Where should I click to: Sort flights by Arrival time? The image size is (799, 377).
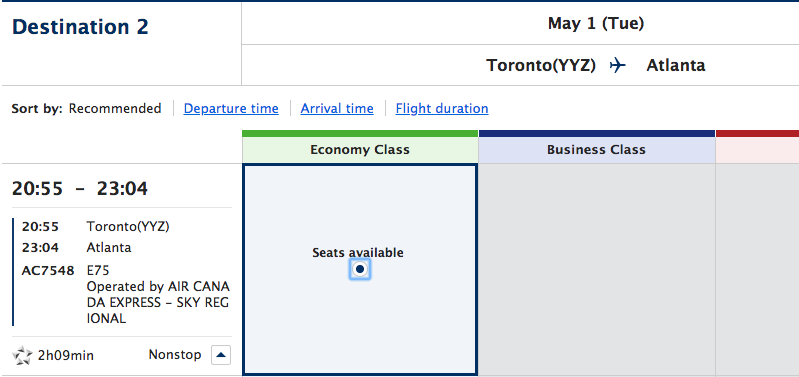pyautogui.click(x=337, y=109)
